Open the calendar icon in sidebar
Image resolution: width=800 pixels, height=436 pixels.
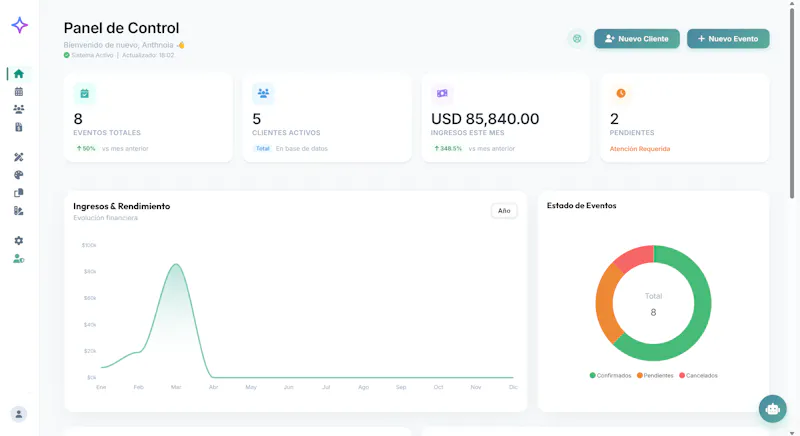point(19,92)
